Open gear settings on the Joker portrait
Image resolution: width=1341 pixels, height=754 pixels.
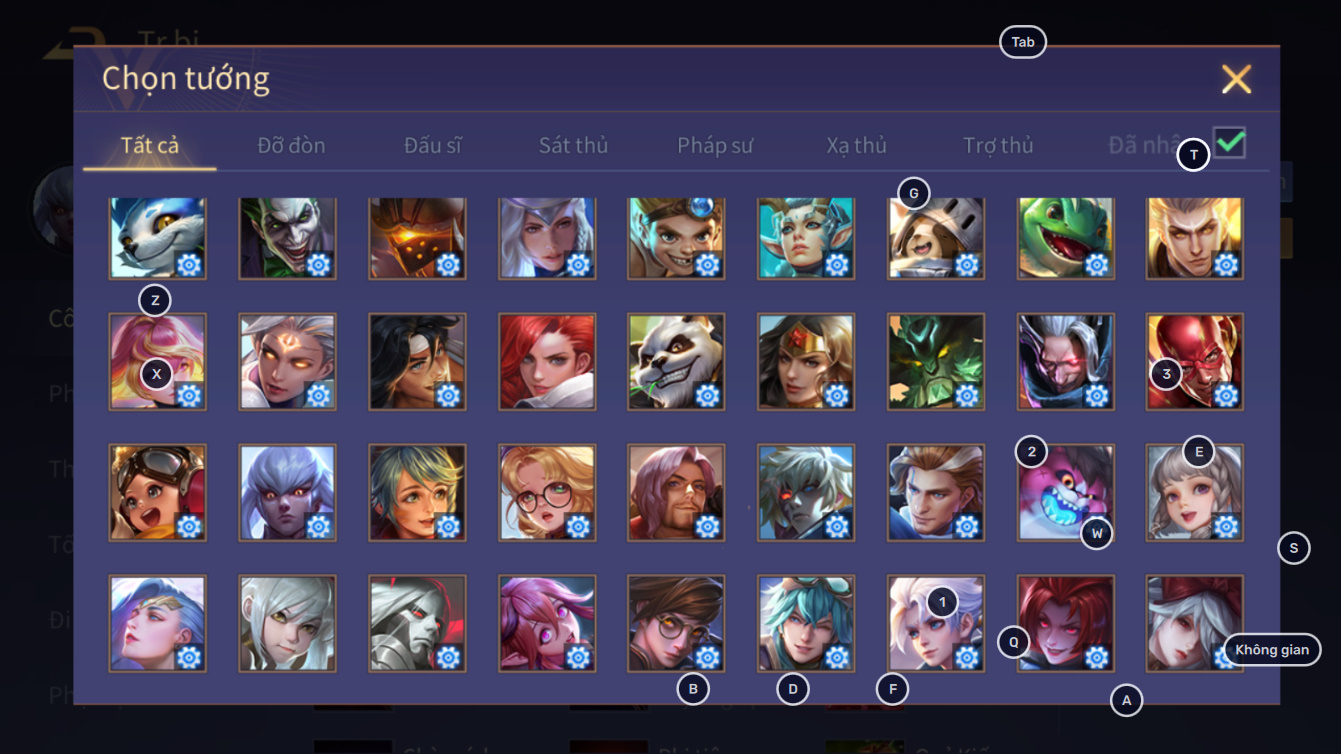318,264
